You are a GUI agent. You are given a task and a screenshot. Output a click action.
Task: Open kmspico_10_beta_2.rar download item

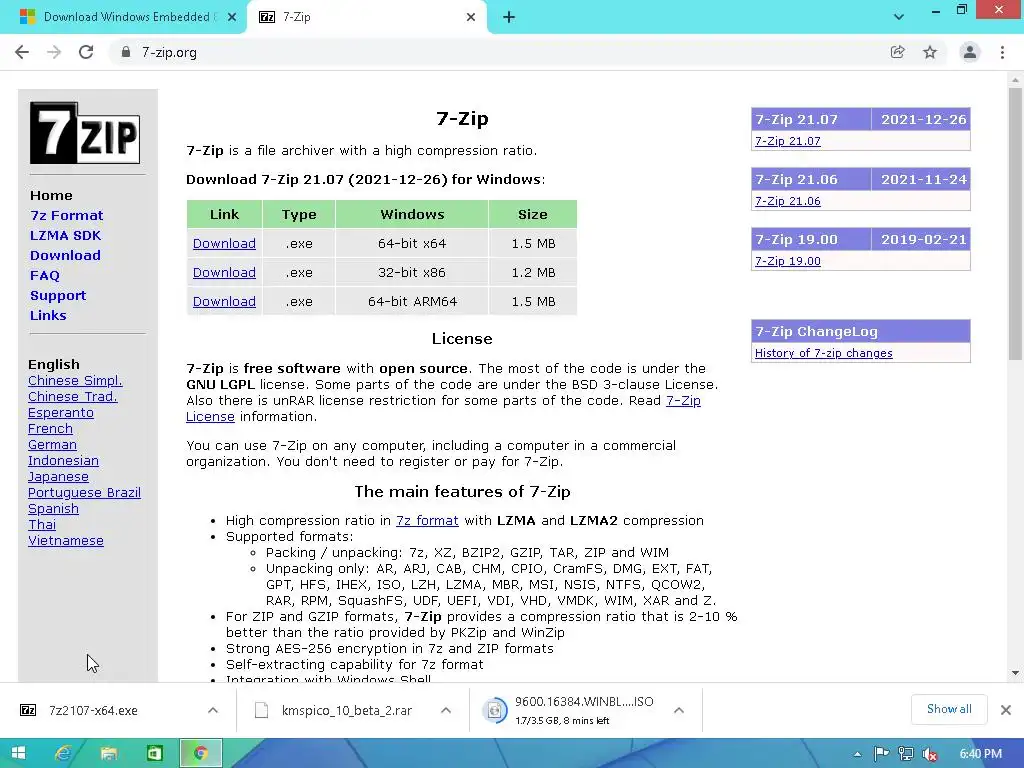pos(346,711)
